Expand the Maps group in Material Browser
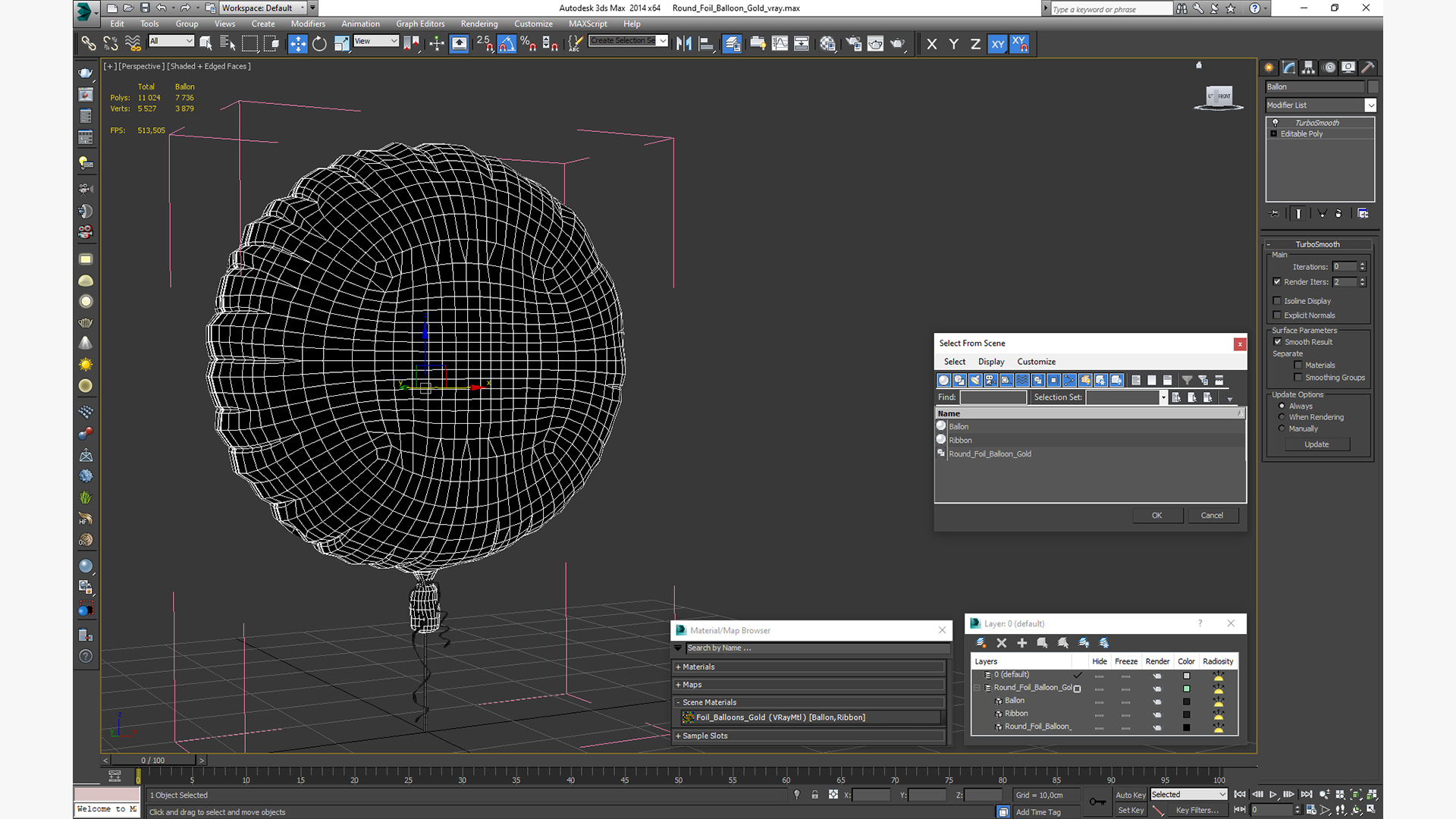 (x=809, y=685)
